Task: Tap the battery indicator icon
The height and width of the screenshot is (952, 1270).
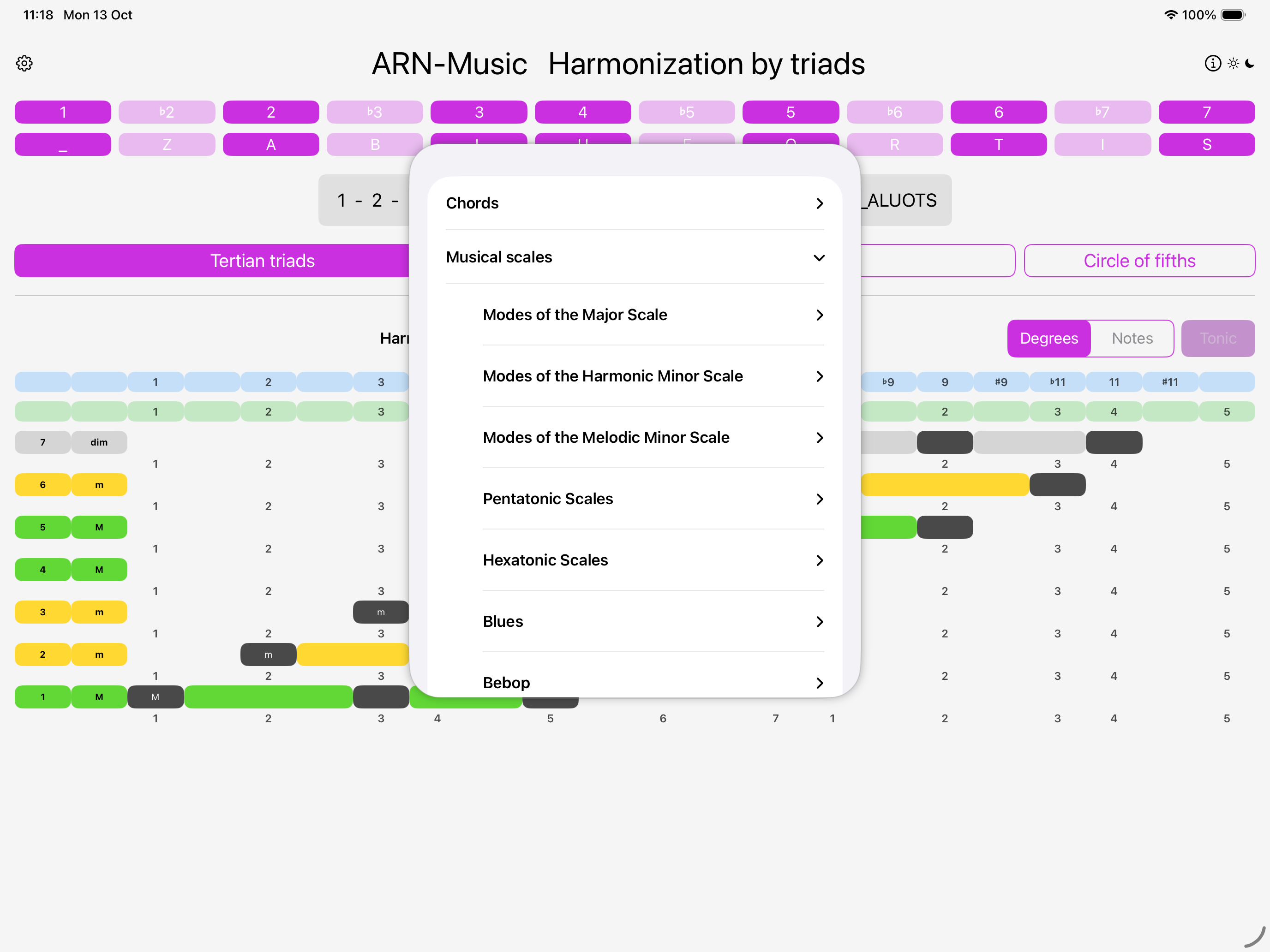Action: [1232, 15]
